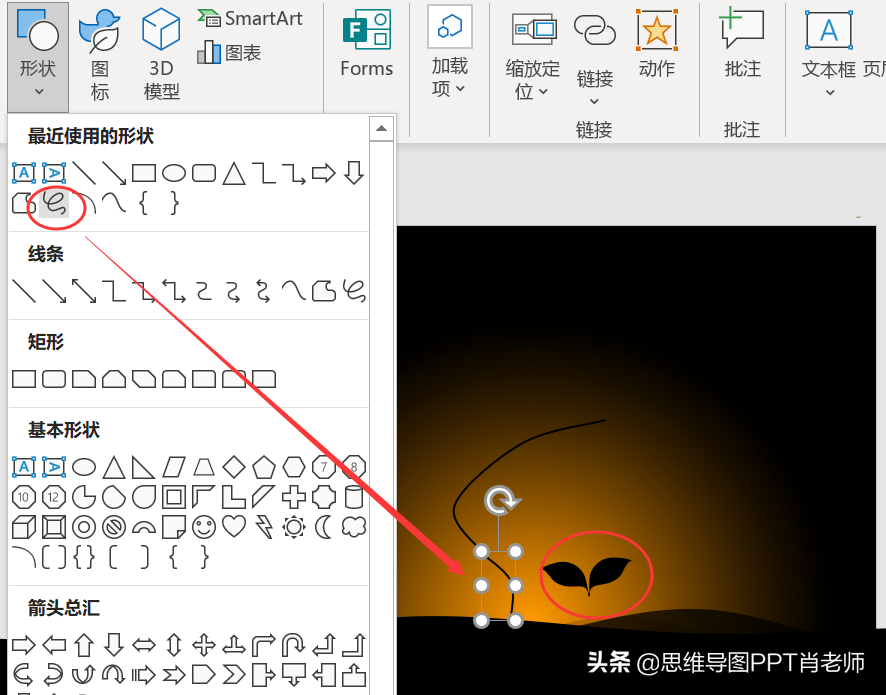Screen dimensions: 886x695
Task: Select the double brace shape in 基本形状
Action: pyautogui.click(x=84, y=557)
